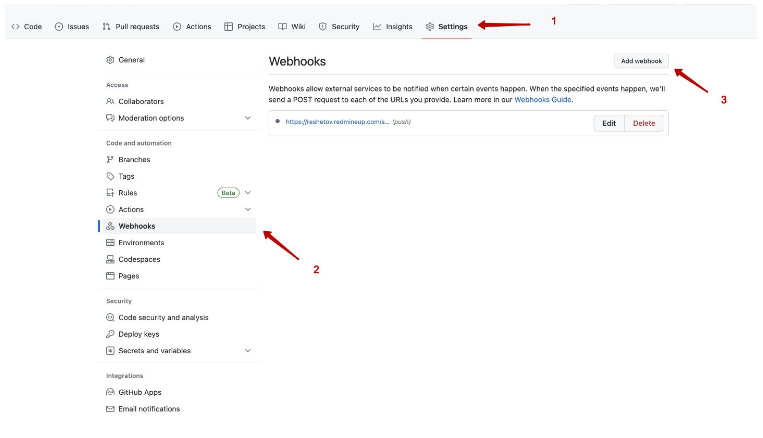Edit the existing push webhook
Image resolution: width=763 pixels, height=438 pixels.
(x=608, y=123)
